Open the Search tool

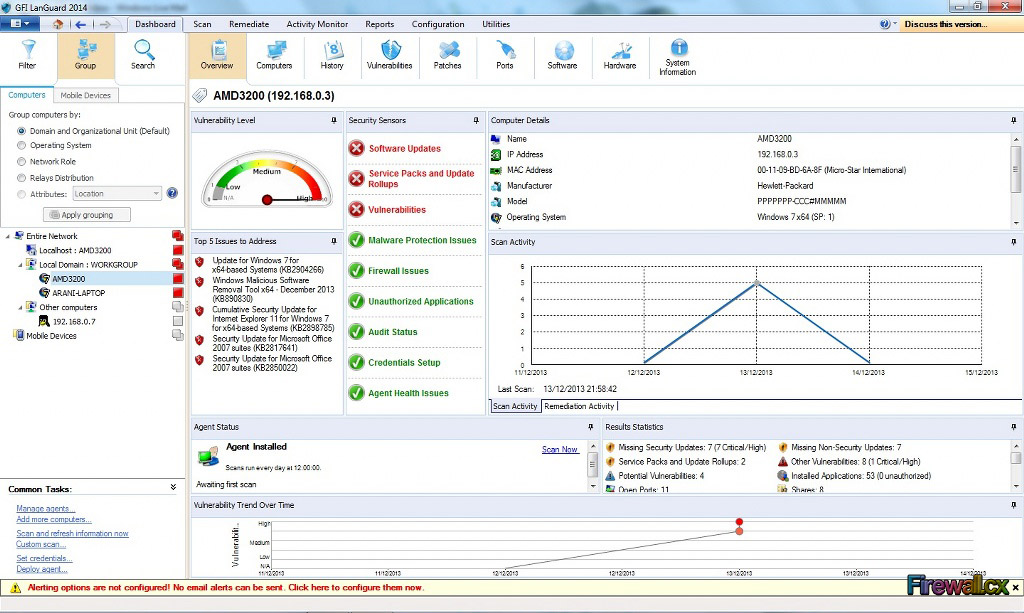click(x=143, y=55)
